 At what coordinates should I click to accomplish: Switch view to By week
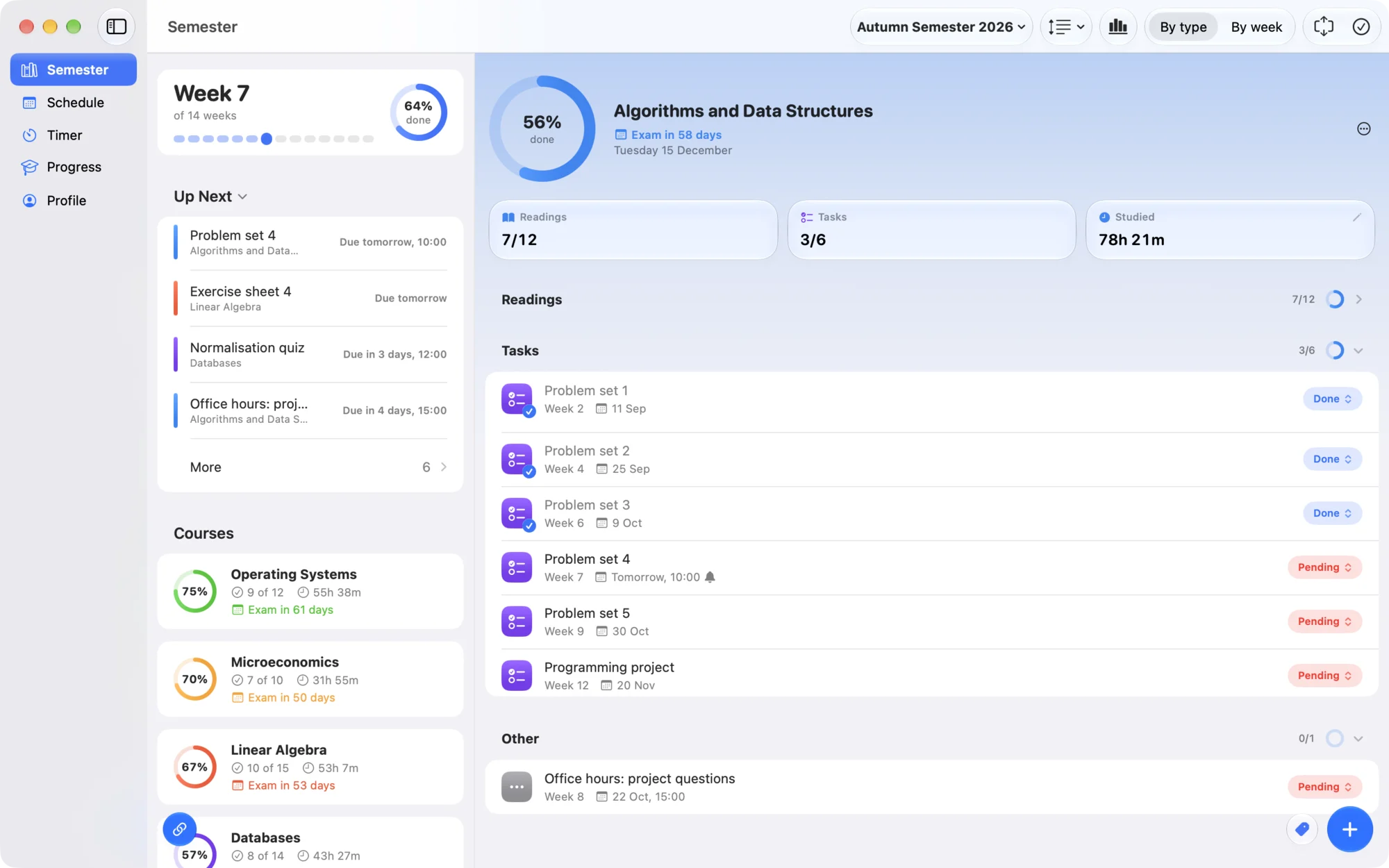[1256, 26]
